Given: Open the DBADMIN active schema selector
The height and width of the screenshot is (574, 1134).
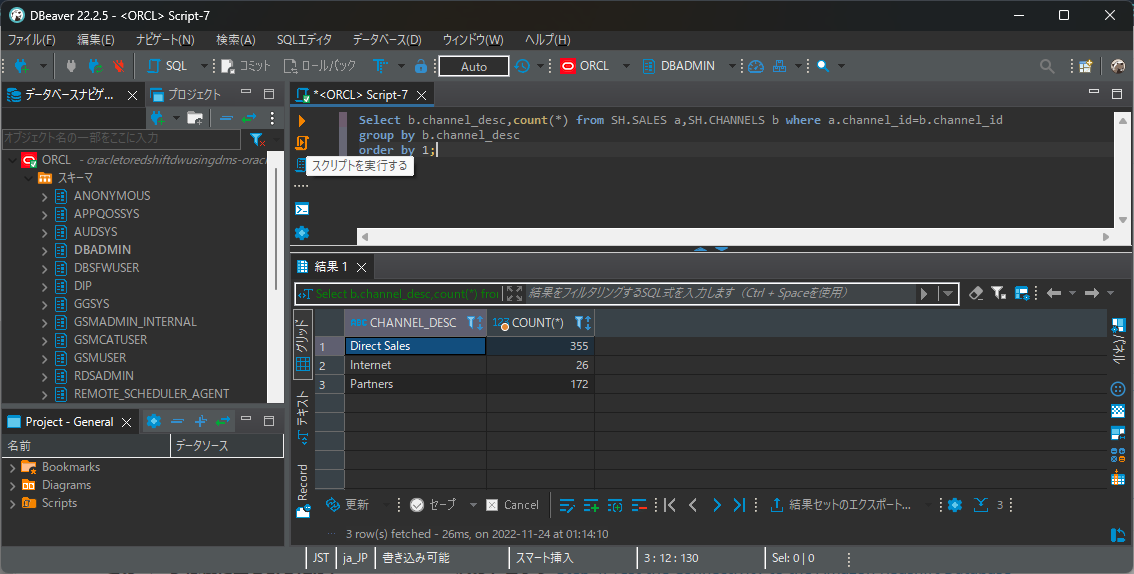Looking at the screenshot, I should point(678,66).
